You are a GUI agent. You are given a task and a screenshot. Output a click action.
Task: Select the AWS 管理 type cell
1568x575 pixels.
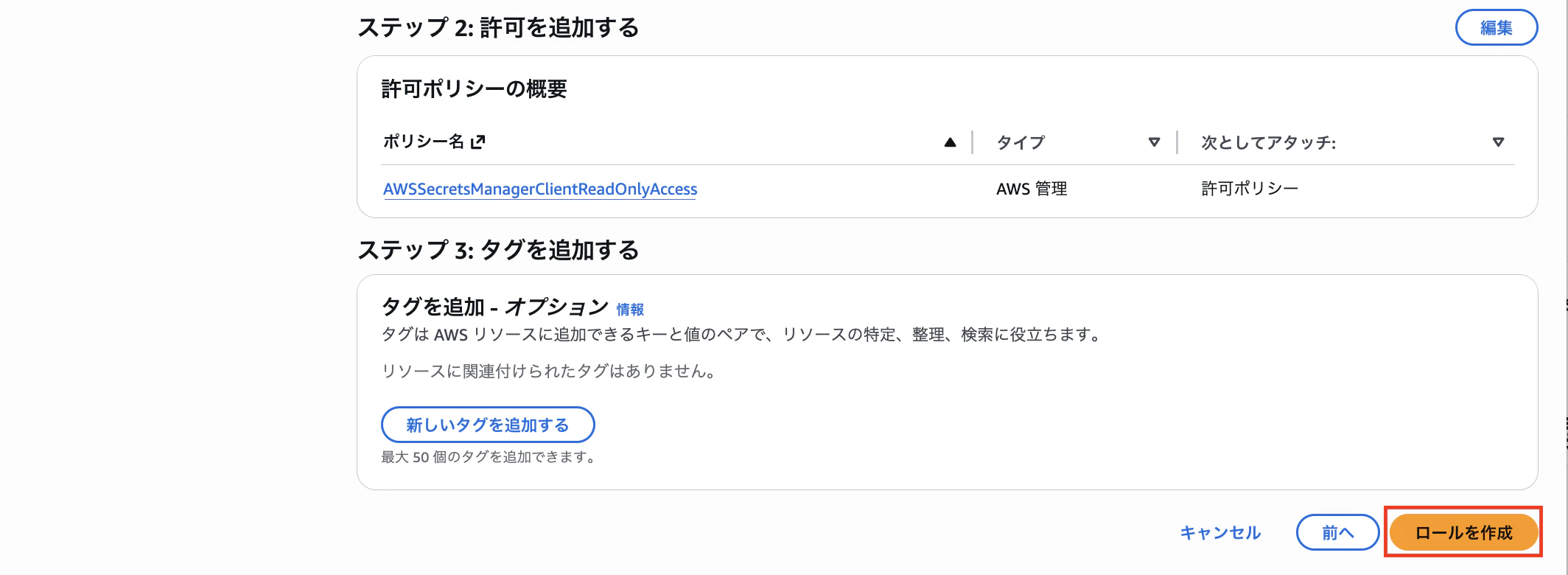pyautogui.click(x=1033, y=189)
